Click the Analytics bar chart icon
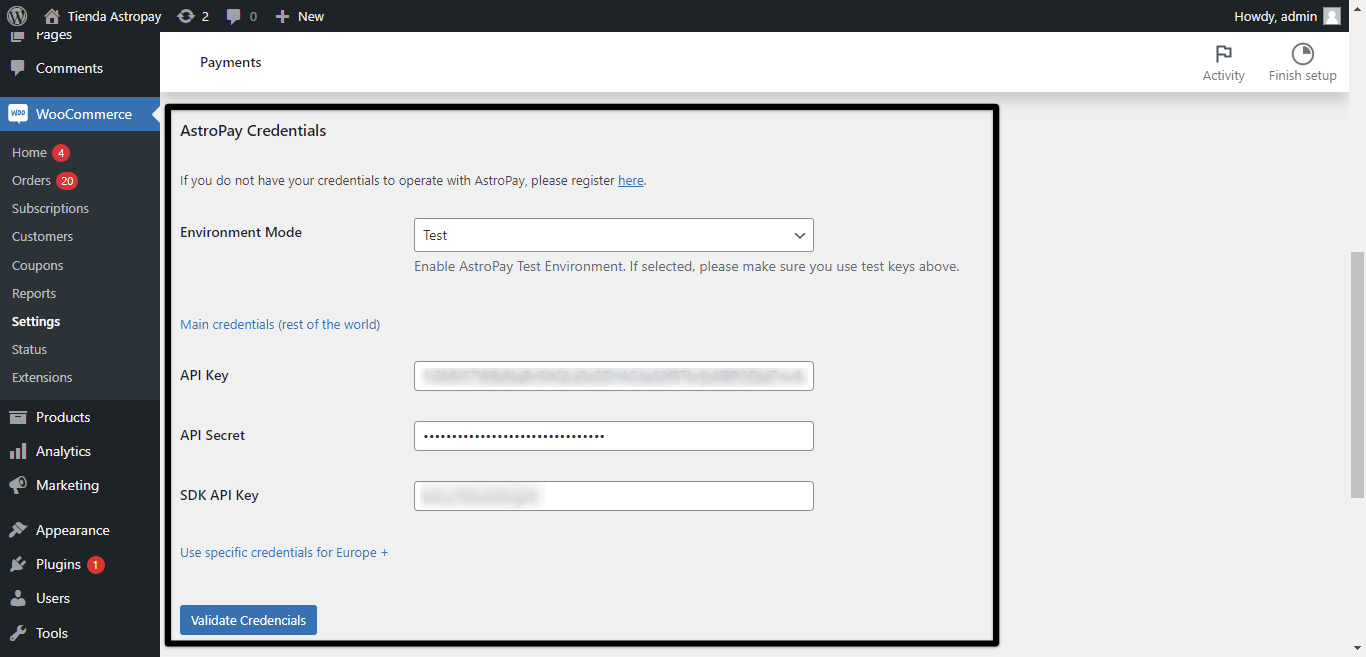Image resolution: width=1366 pixels, height=657 pixels. [x=18, y=451]
